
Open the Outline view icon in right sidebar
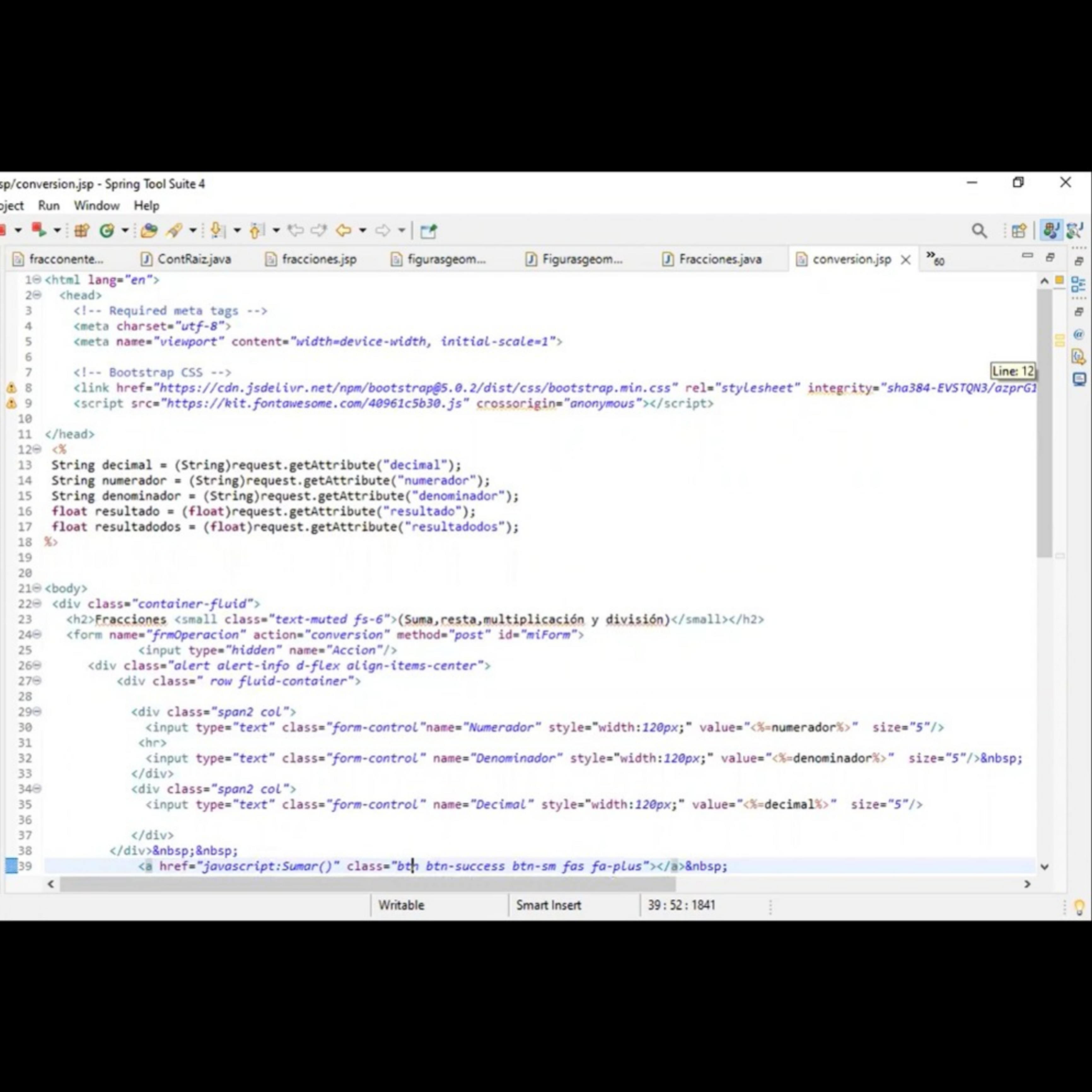(x=1078, y=285)
